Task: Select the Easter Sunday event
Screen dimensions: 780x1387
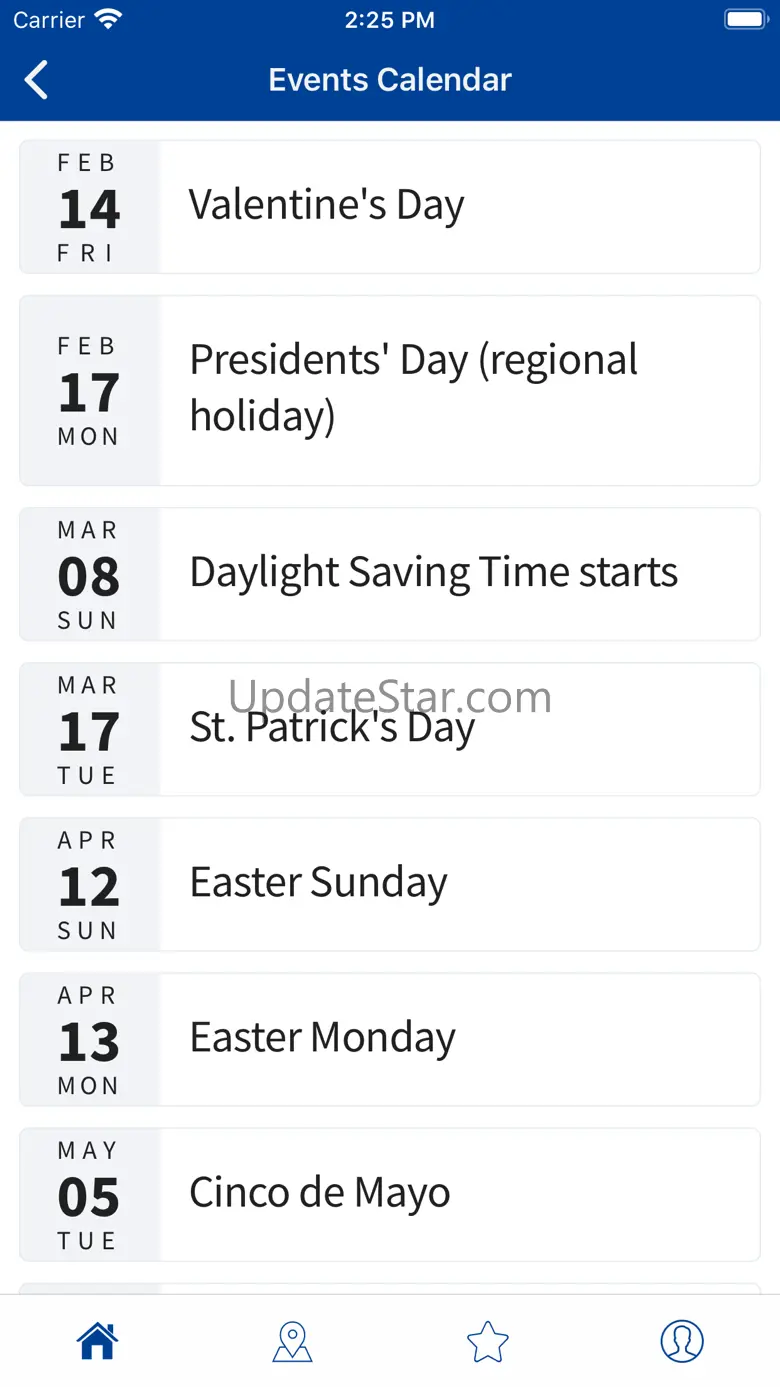Action: pyautogui.click(x=458, y=883)
